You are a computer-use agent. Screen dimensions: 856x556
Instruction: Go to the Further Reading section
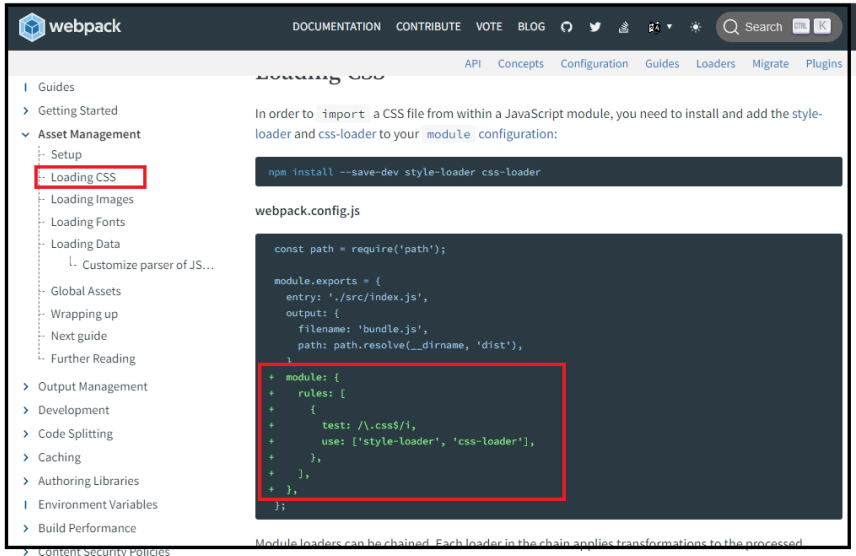coord(93,358)
